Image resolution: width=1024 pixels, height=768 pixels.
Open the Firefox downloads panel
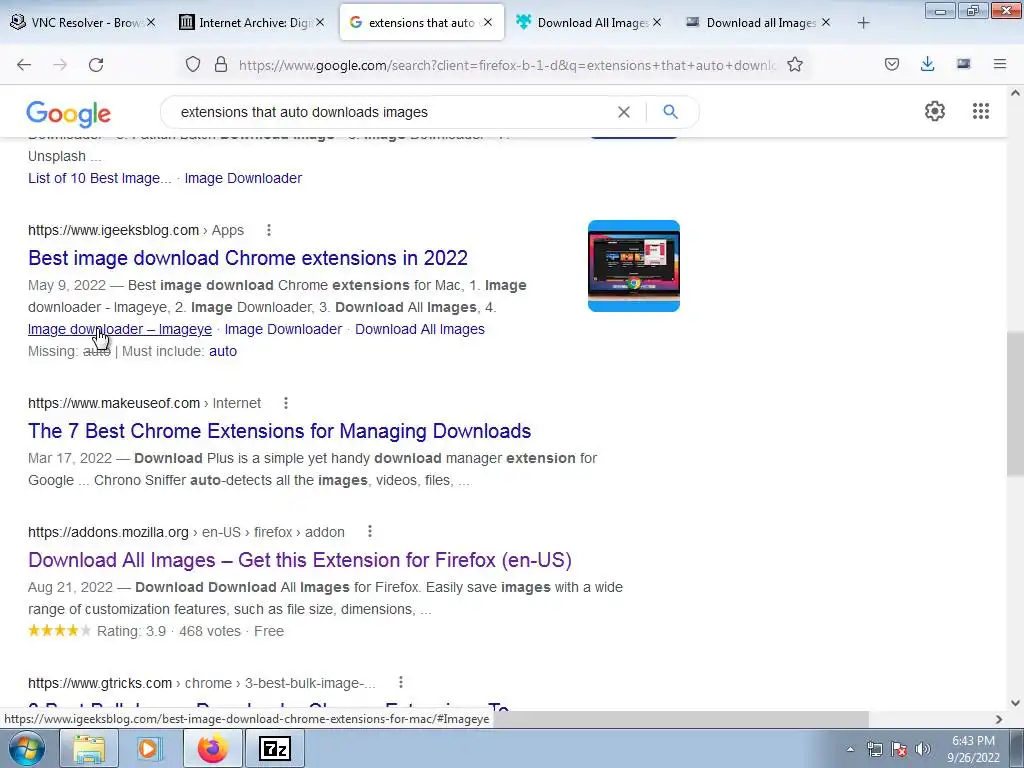click(927, 64)
